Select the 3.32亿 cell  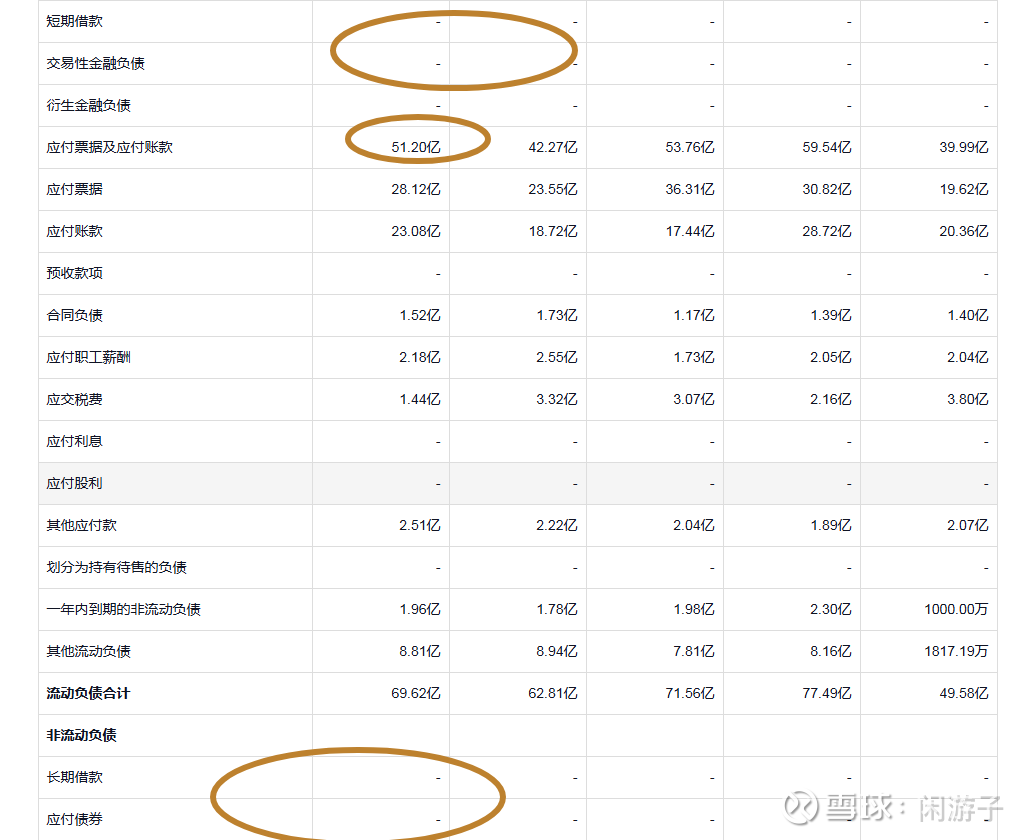(x=557, y=400)
